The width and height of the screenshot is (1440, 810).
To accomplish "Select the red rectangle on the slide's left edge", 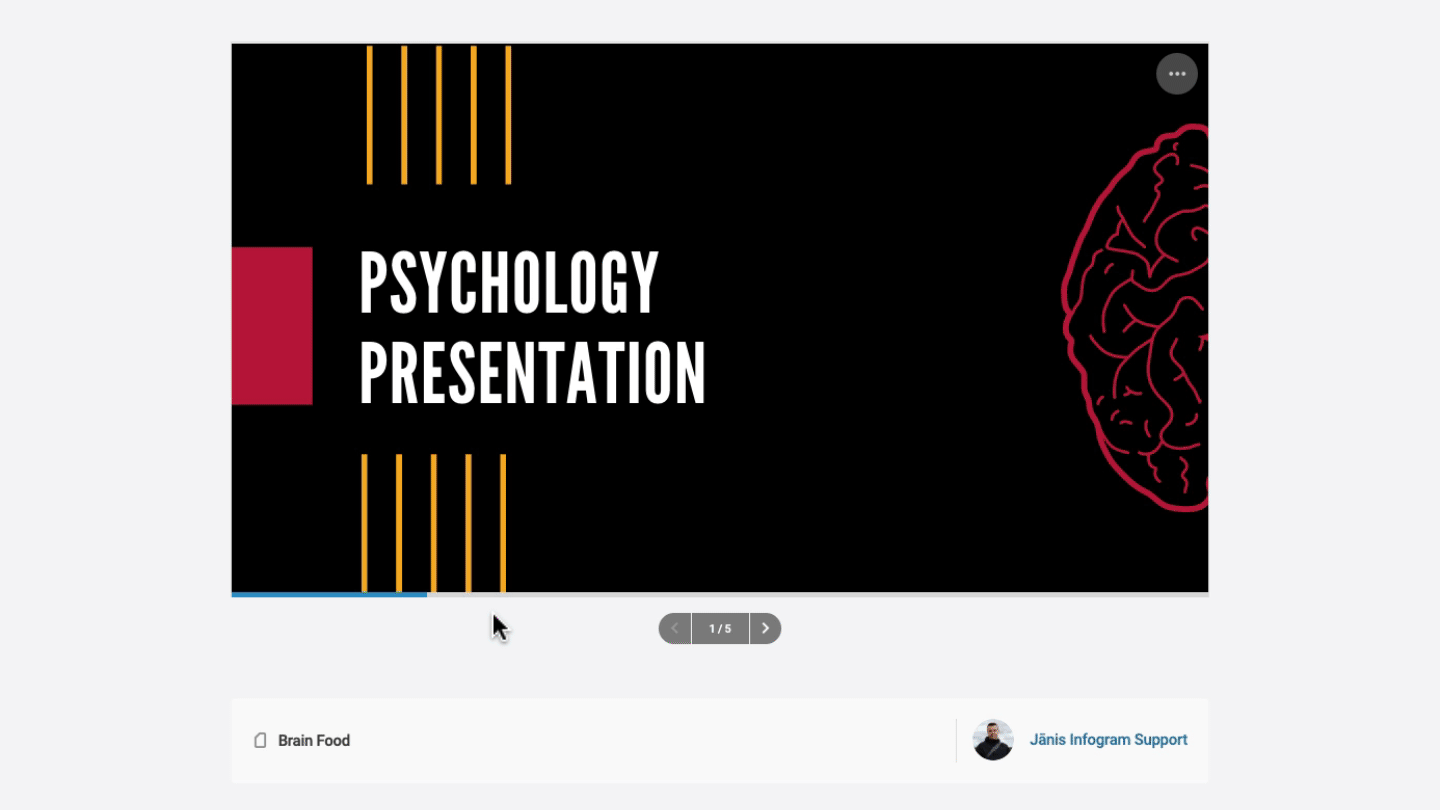I will pyautogui.click(x=272, y=326).
